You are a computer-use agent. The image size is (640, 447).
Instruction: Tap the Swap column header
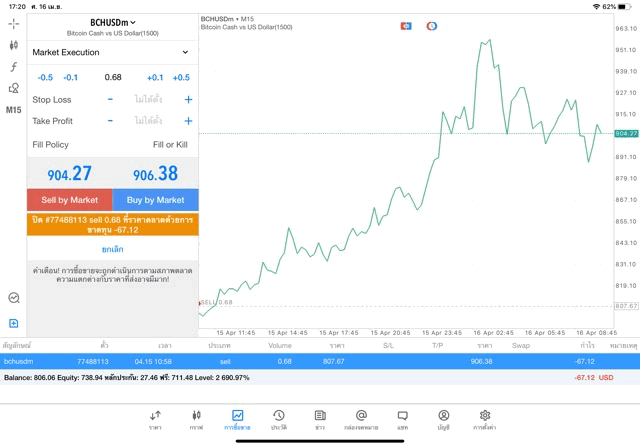click(521, 345)
